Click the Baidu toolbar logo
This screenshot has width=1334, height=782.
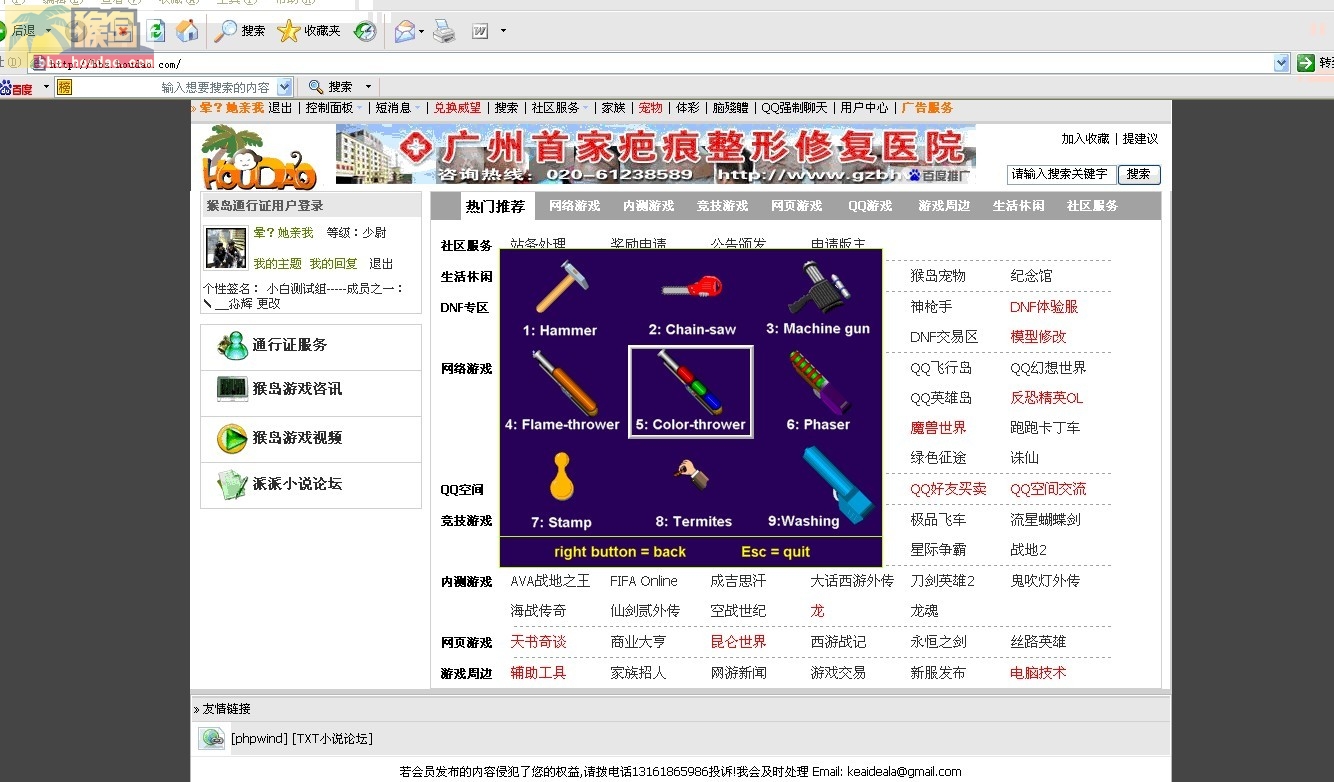pyautogui.click(x=16, y=88)
